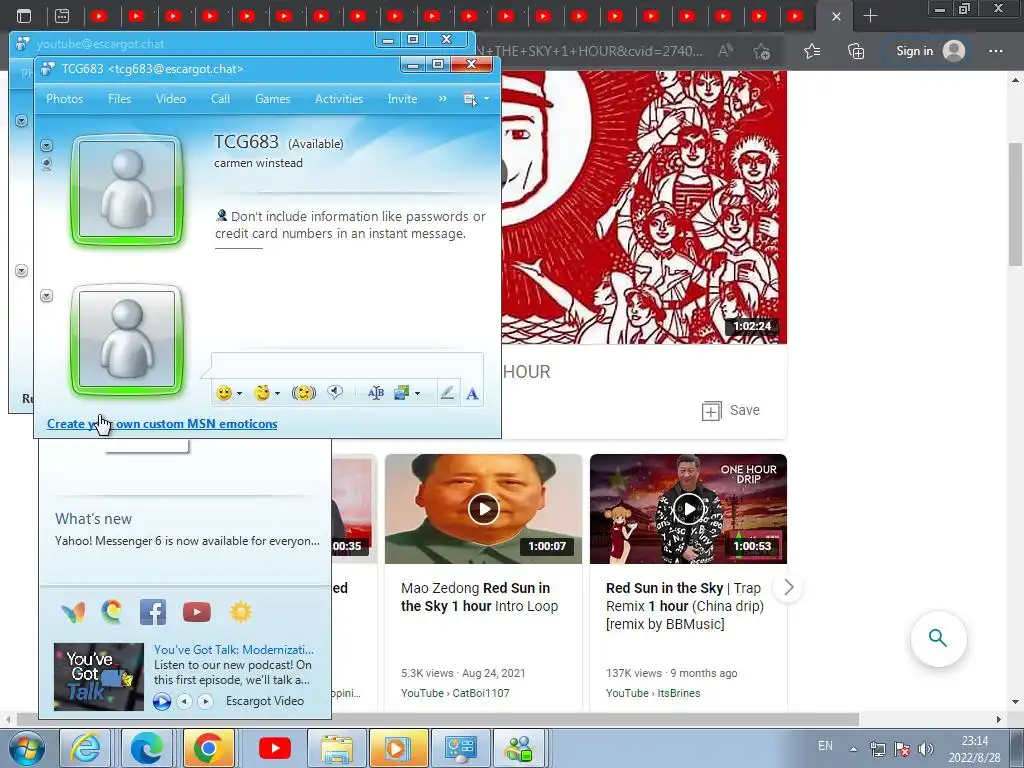The width and height of the screenshot is (1024, 768).
Task: Open the wink picker
Action: (262, 393)
